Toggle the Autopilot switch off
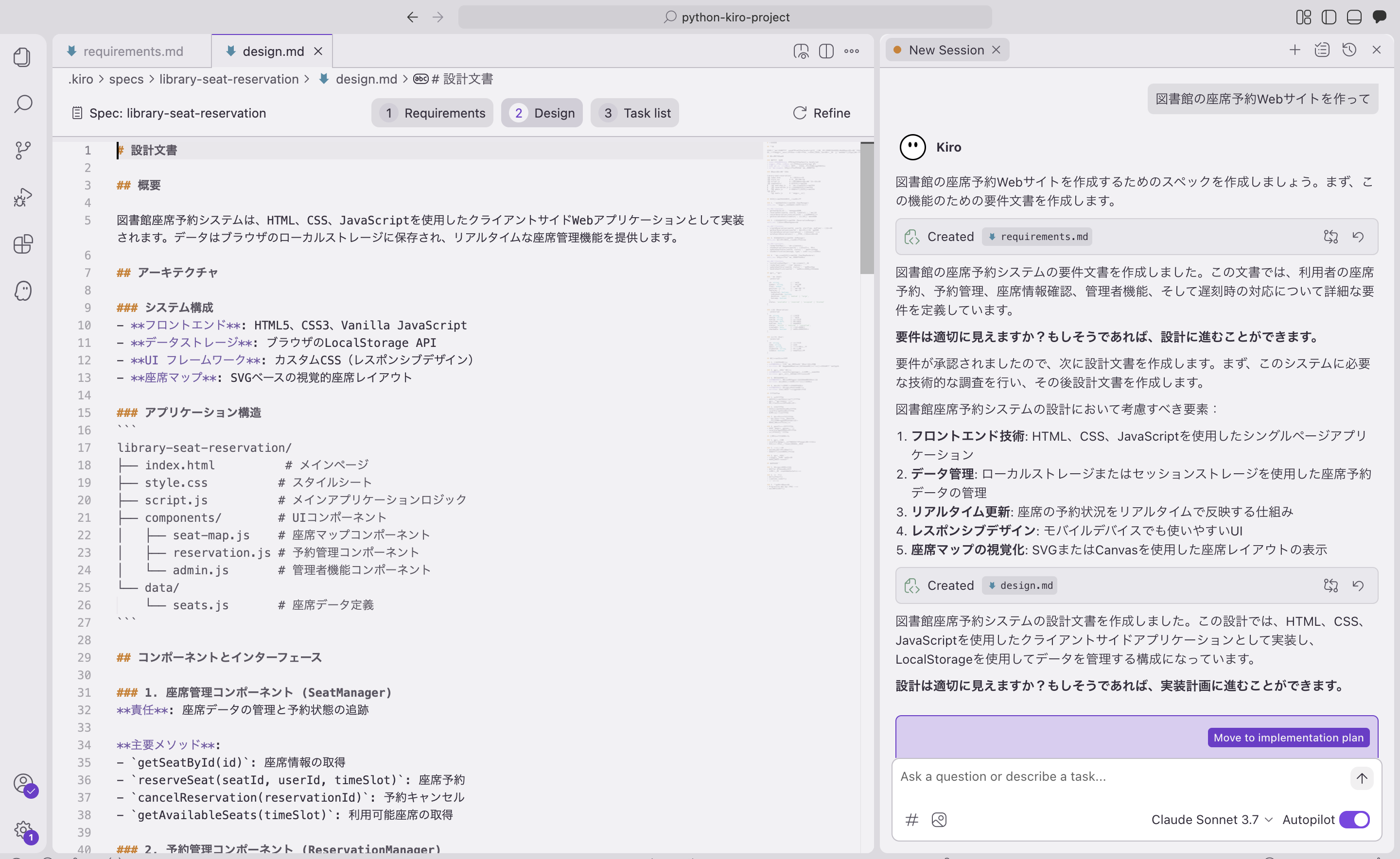Screen dimensions: 1400x859 [1354, 820]
